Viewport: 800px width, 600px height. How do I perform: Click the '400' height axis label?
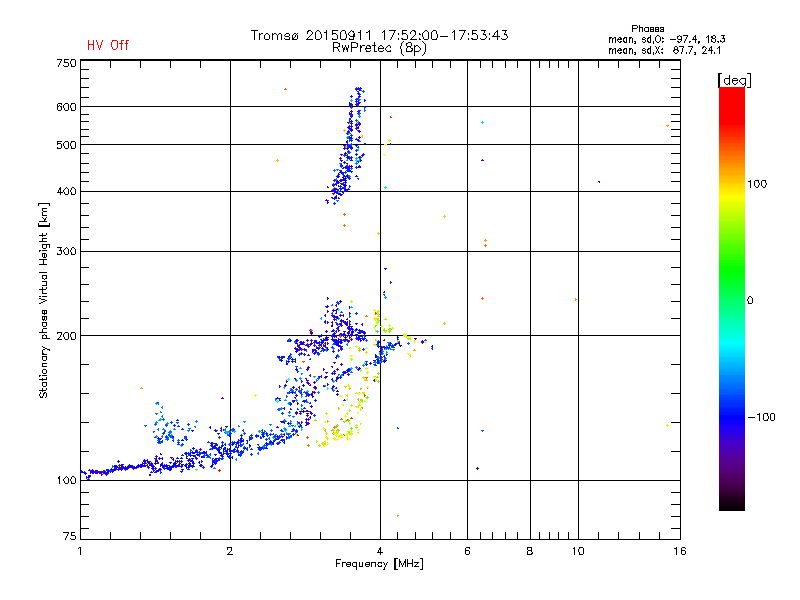pyautogui.click(x=66, y=191)
